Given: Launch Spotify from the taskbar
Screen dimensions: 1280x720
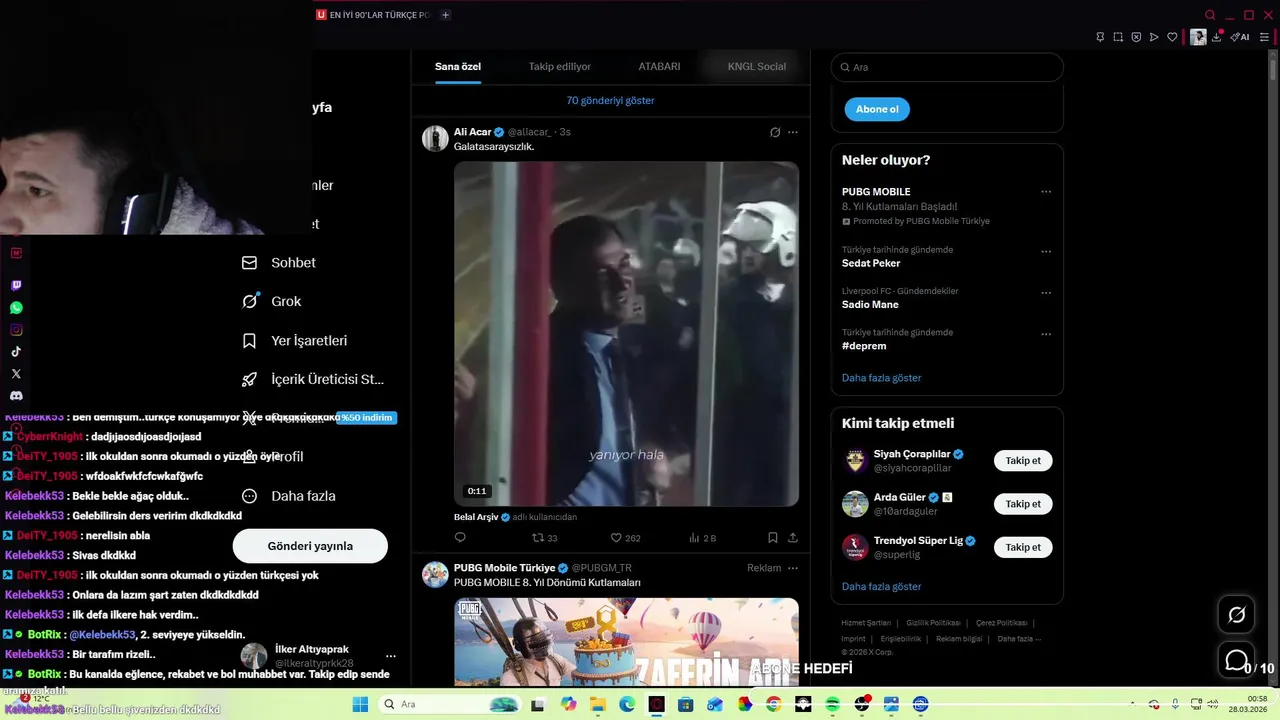Looking at the screenshot, I should click(832, 704).
